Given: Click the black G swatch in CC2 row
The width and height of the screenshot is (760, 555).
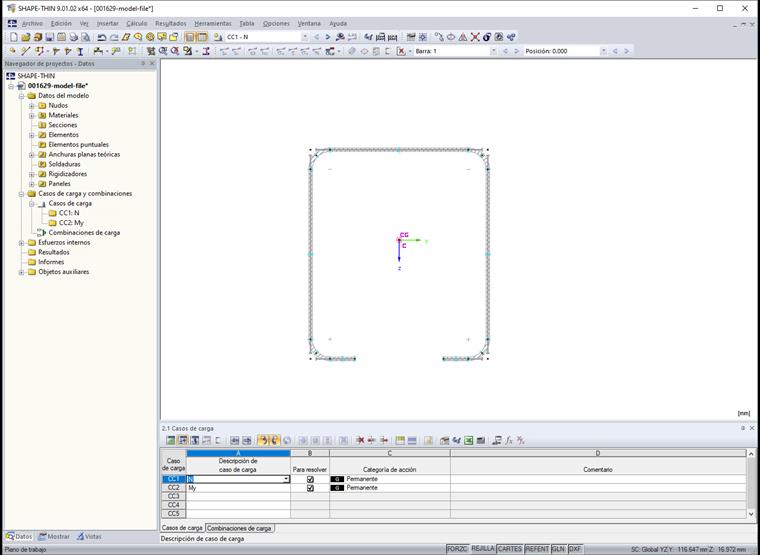Looking at the screenshot, I should 337,488.
